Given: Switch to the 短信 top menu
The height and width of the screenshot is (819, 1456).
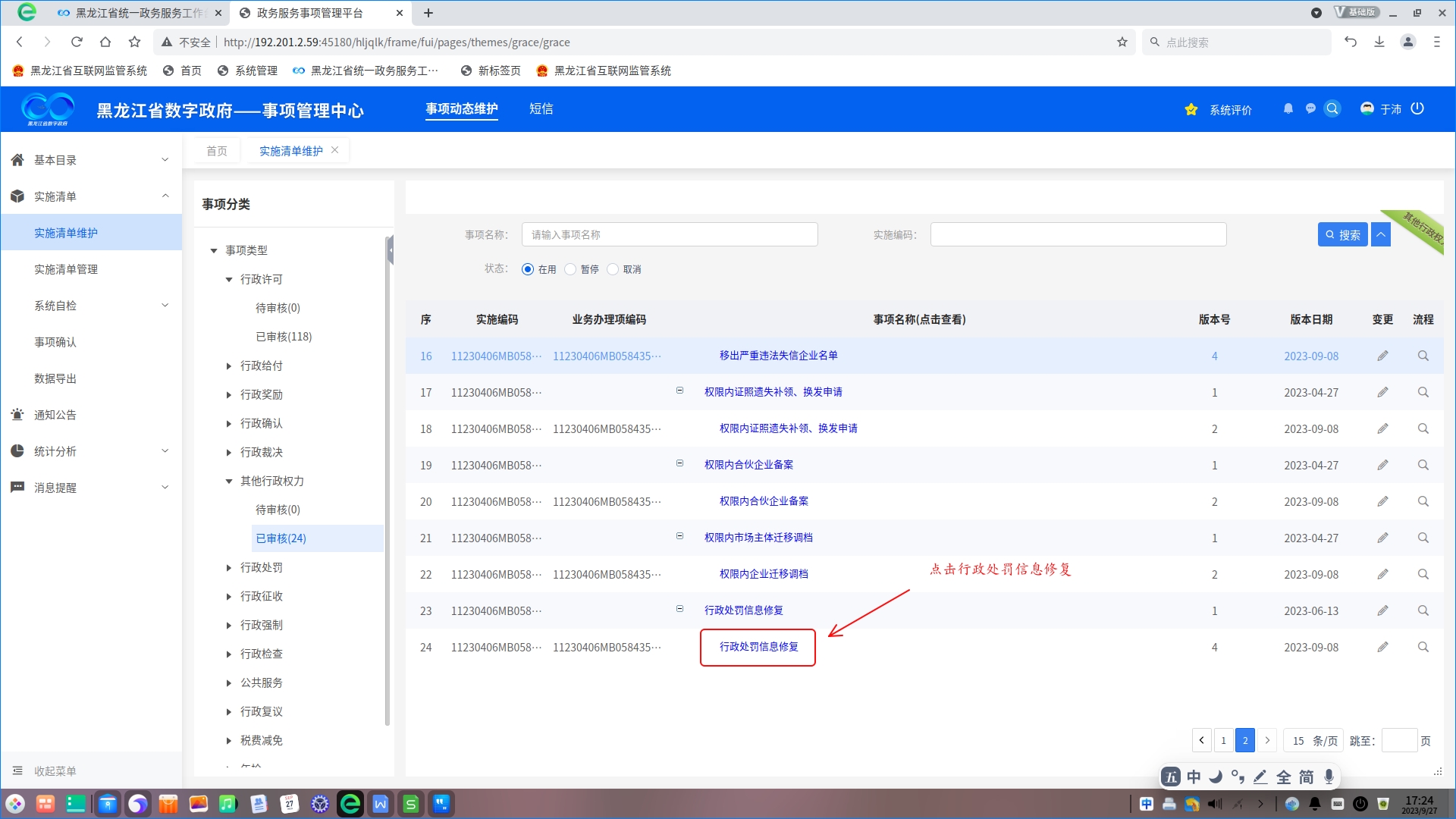Looking at the screenshot, I should click(541, 108).
